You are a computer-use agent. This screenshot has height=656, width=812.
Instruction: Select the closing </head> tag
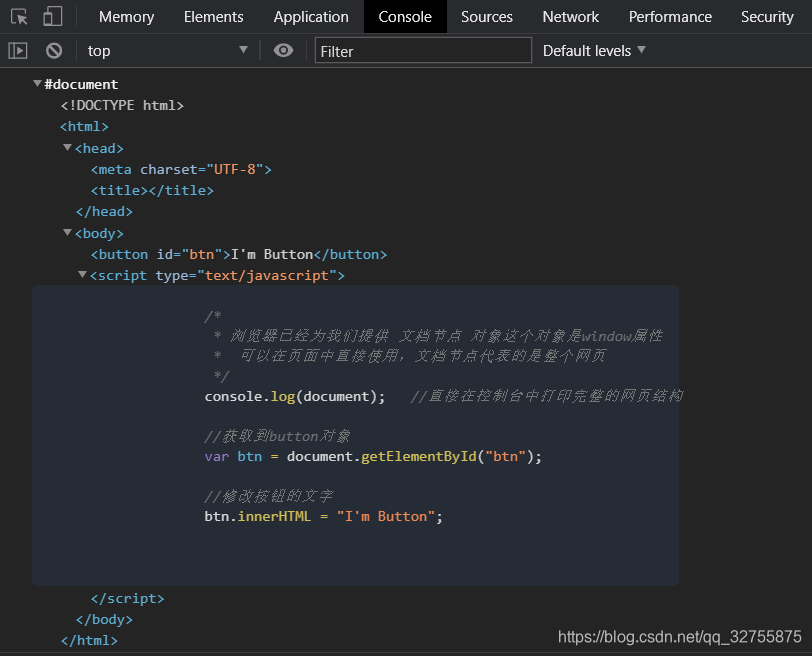(x=104, y=212)
